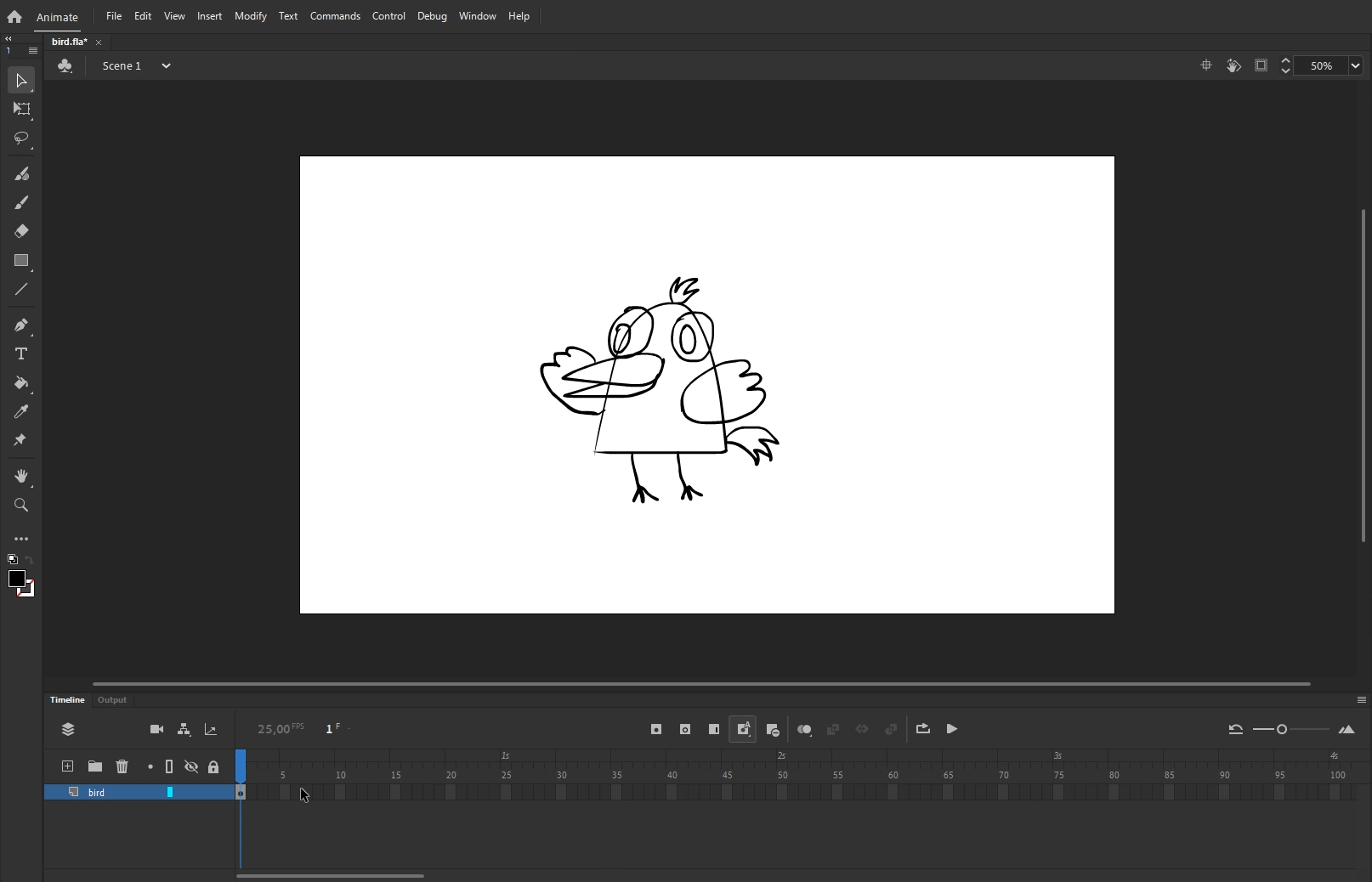1372x882 pixels.
Task: Select the Text tool
Action: tap(21, 353)
